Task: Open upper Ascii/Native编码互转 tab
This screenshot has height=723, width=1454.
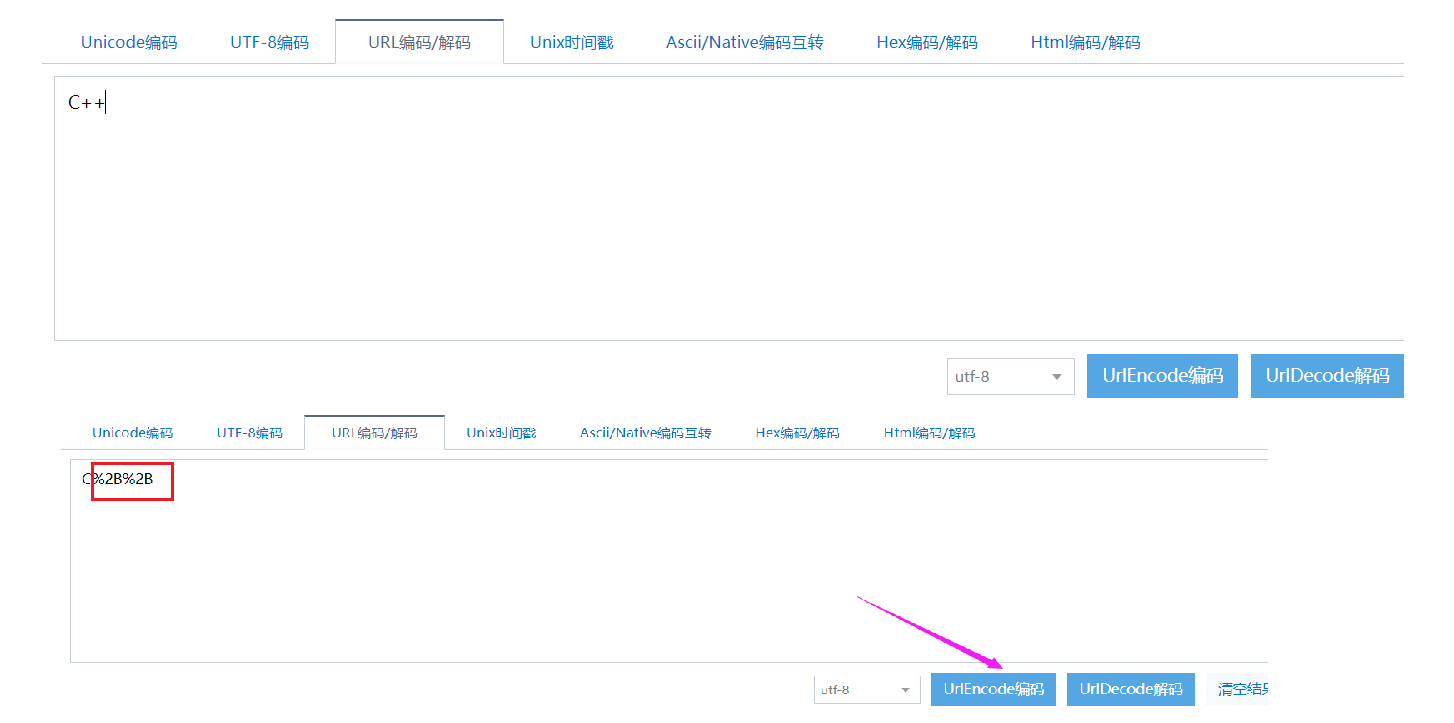Action: click(744, 42)
